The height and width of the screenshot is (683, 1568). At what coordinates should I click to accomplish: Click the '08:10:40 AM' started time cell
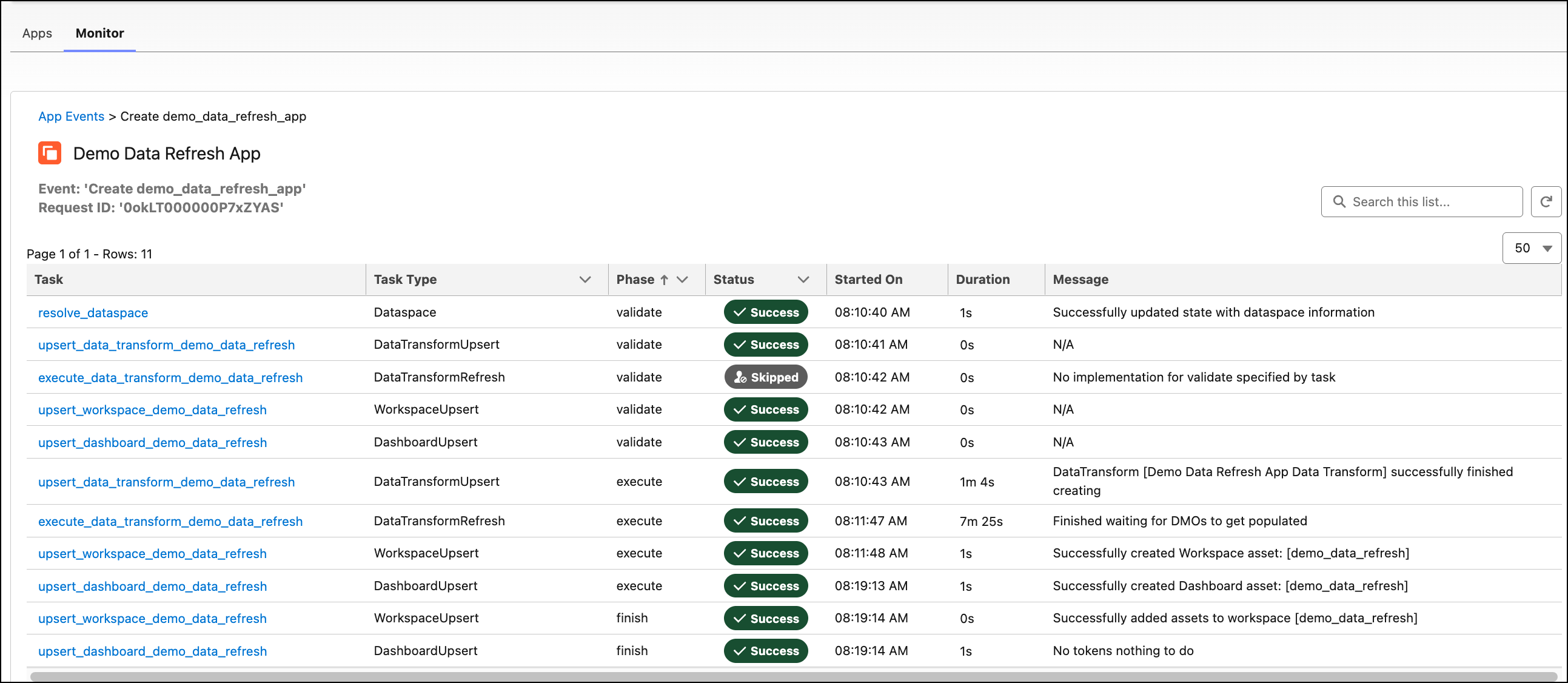[x=873, y=312]
